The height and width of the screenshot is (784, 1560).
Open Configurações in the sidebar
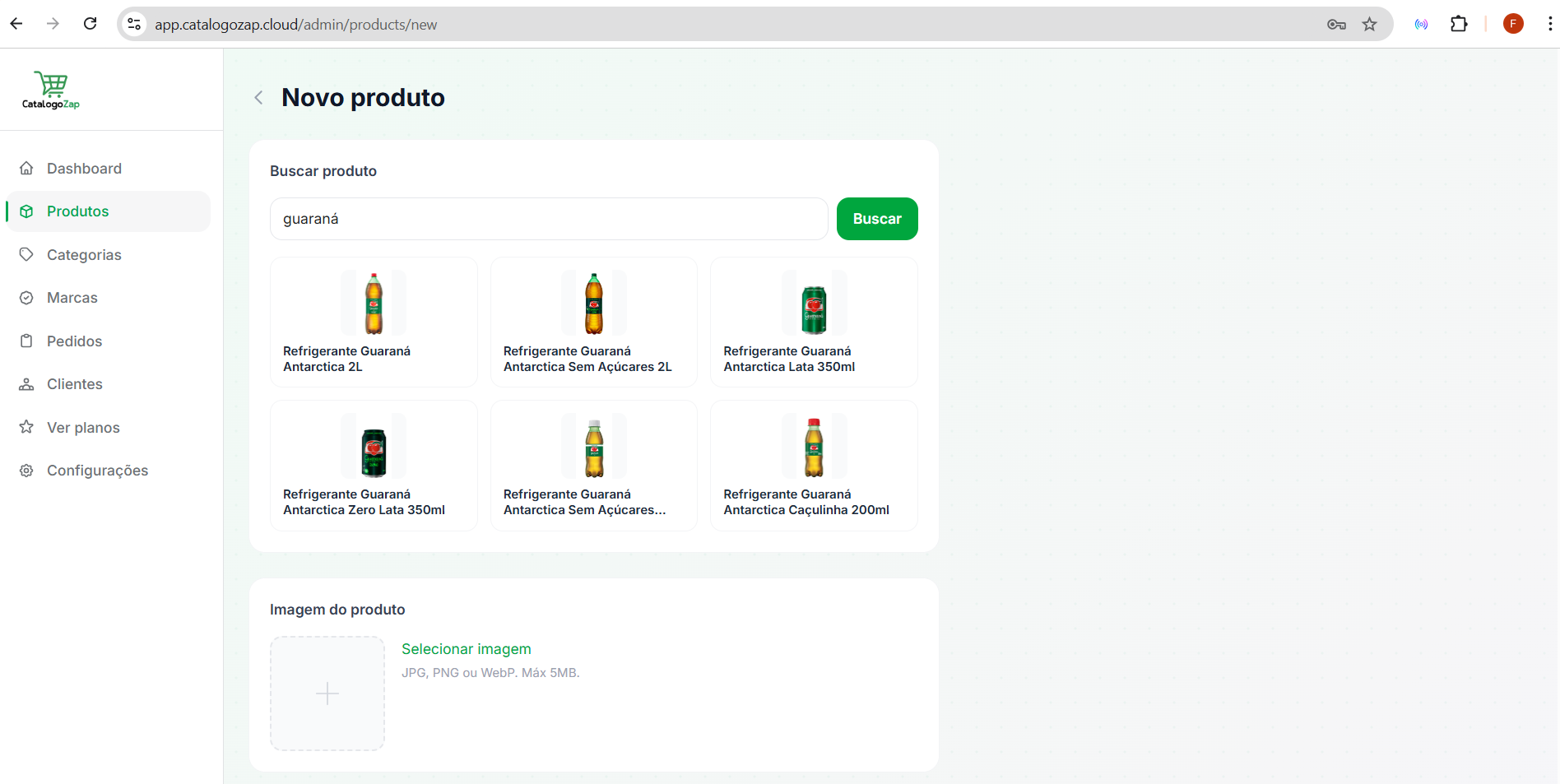pos(109,471)
